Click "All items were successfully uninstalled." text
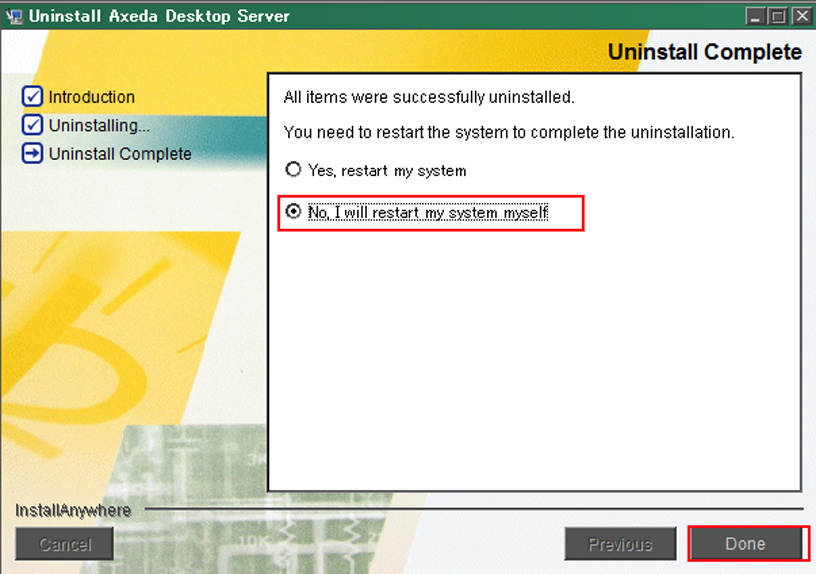The height and width of the screenshot is (574, 816). (429, 97)
